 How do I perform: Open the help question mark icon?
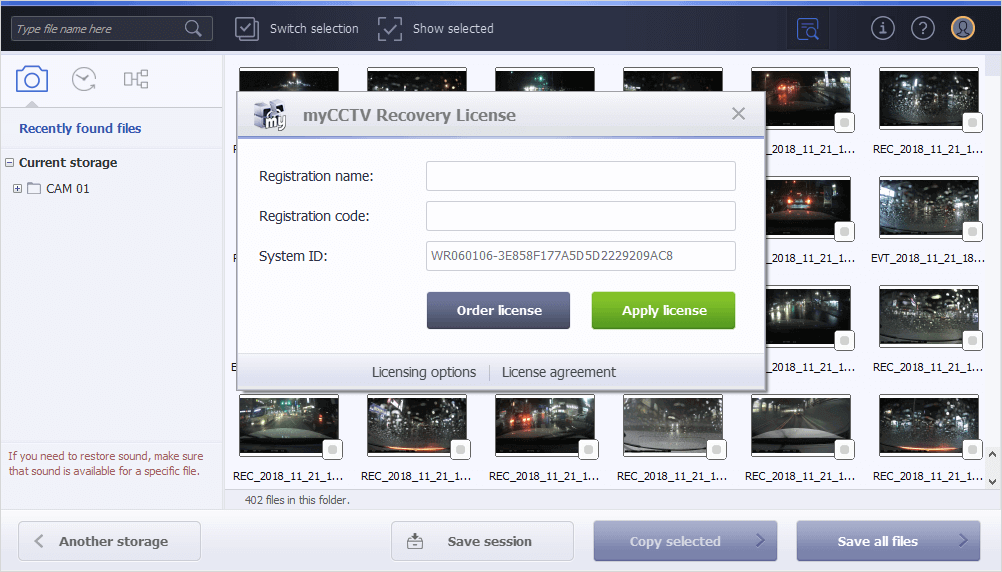point(923,28)
